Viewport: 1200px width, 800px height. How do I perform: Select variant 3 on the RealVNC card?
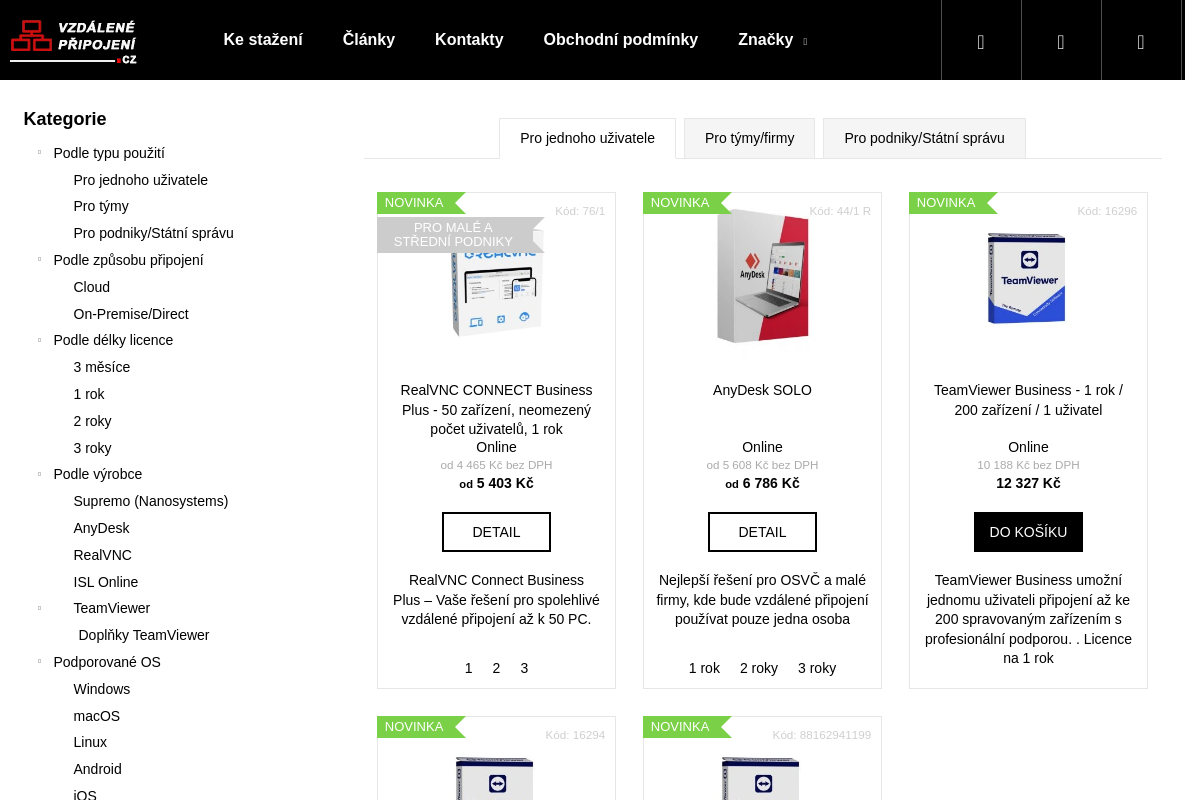pos(524,668)
